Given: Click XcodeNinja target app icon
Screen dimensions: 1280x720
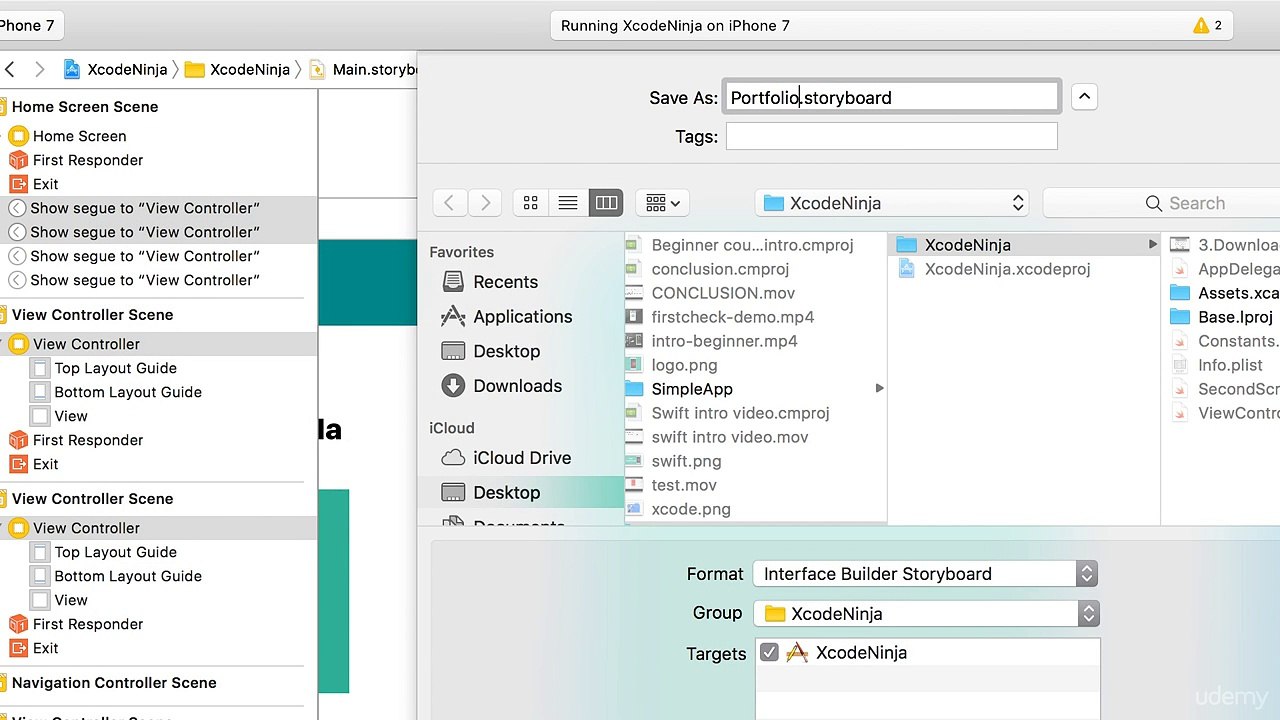Looking at the screenshot, I should coord(797,653).
